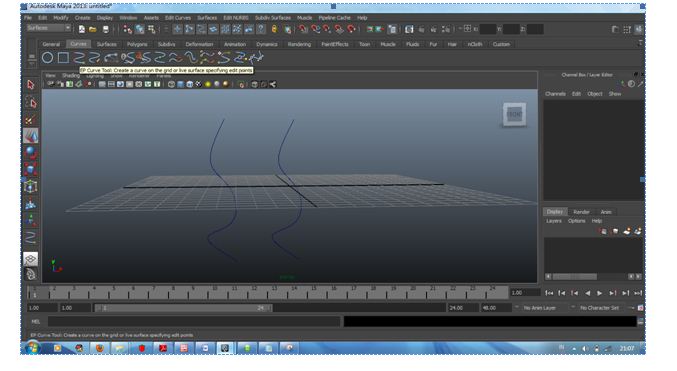Screen dimensions: 677x371
Task: Click the Layer Editor horizontal scrollbar
Action: click(x=575, y=276)
